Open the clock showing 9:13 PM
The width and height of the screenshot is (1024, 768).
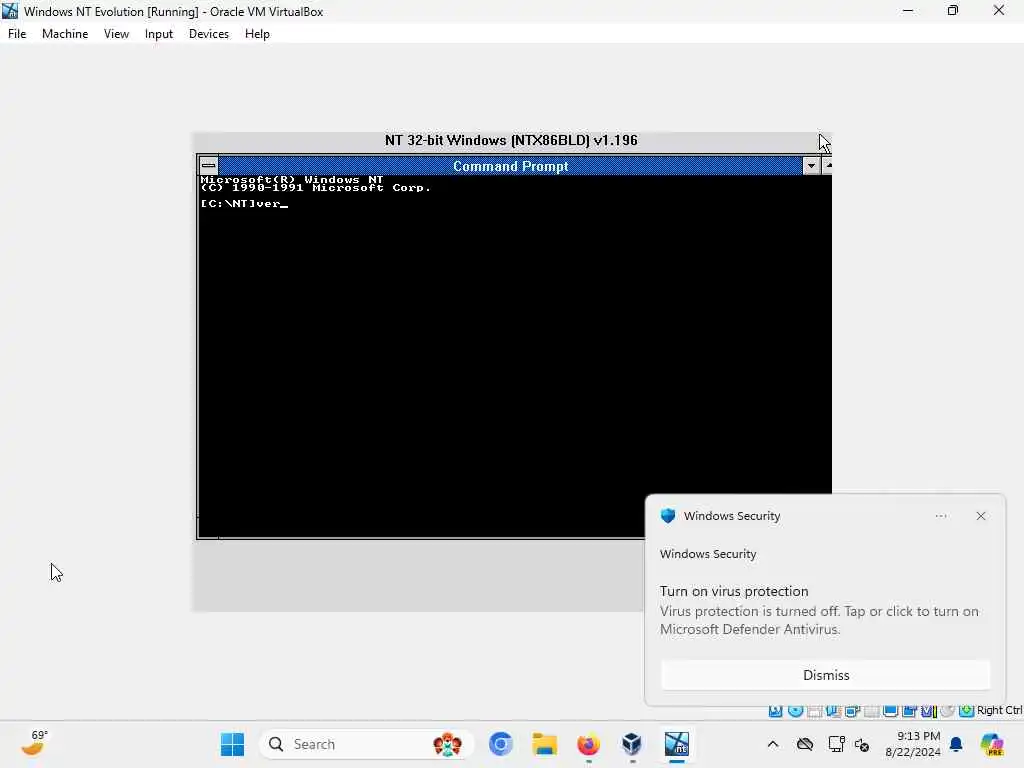click(x=913, y=744)
